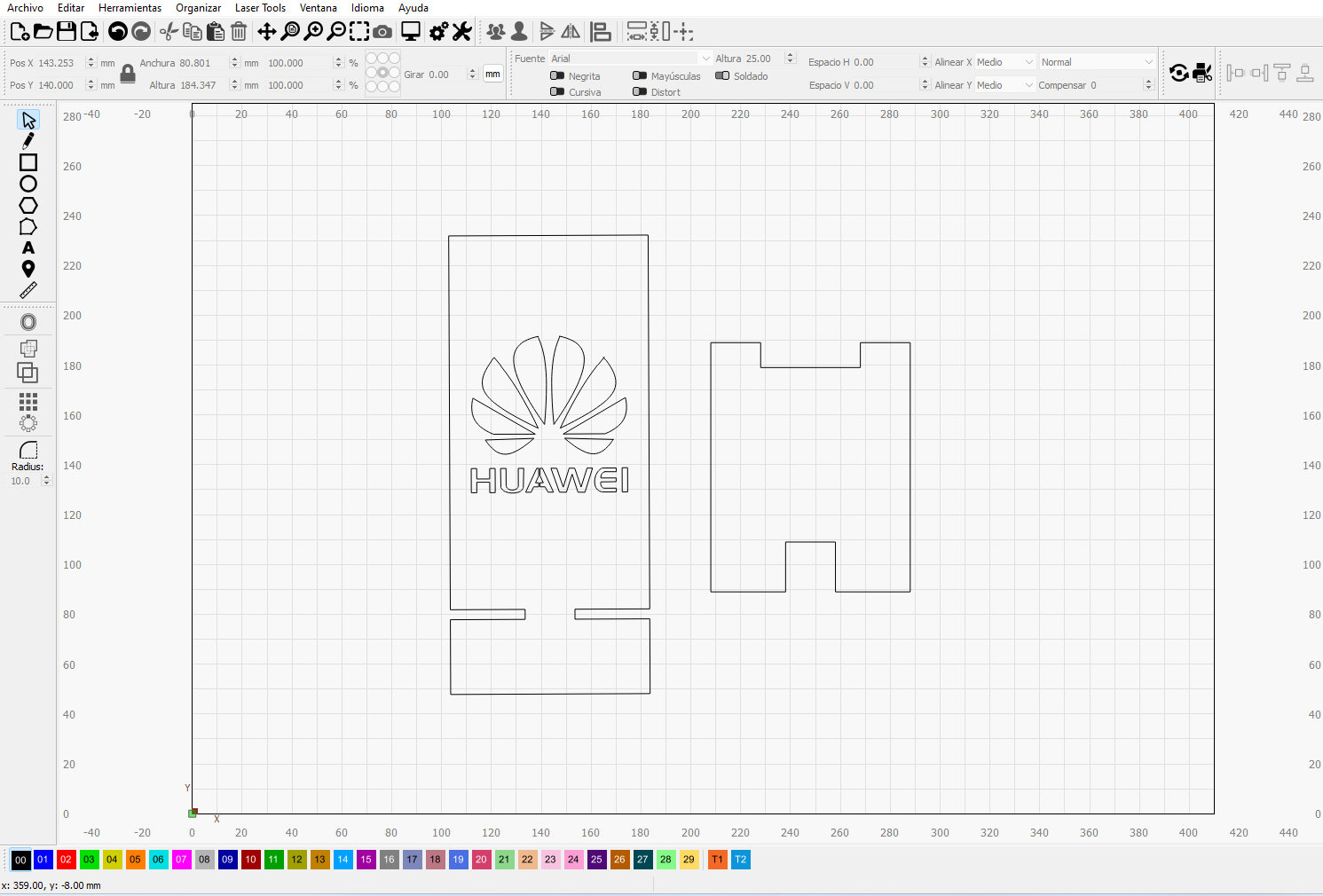Adjust the Girar rotation spinner
The height and width of the screenshot is (896, 1323).
click(472, 75)
